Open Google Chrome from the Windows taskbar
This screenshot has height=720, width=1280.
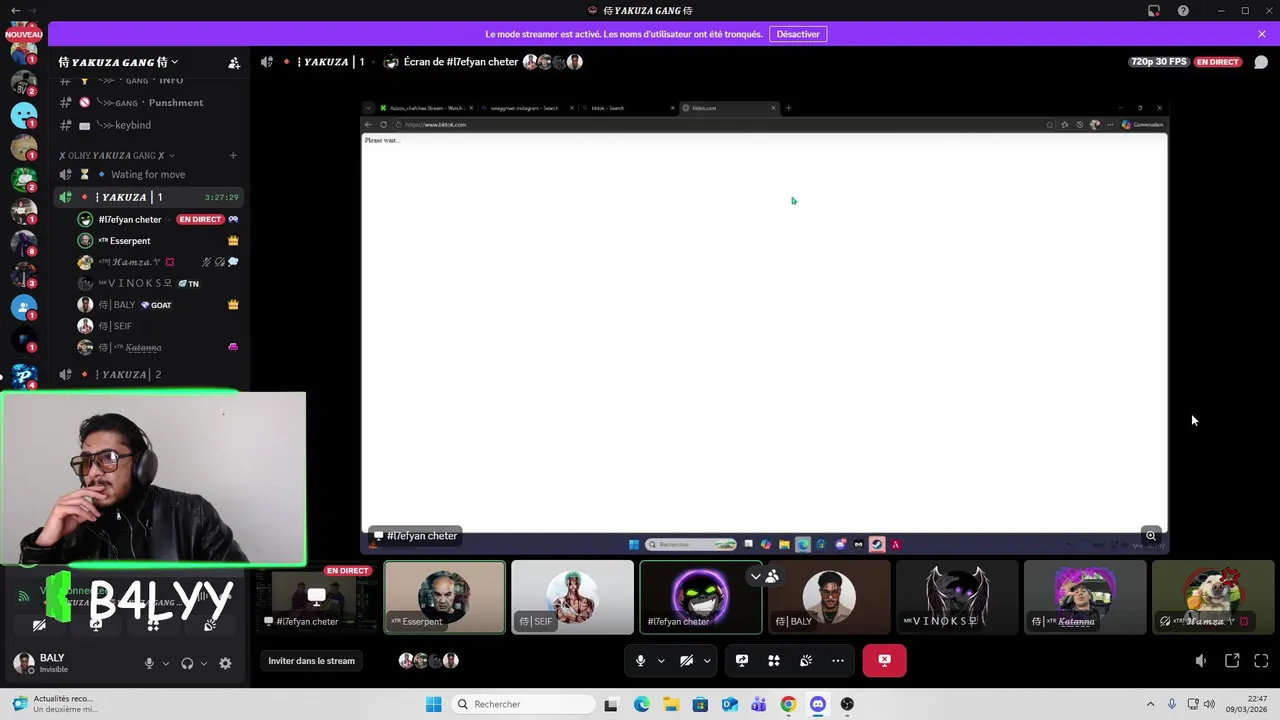[789, 704]
